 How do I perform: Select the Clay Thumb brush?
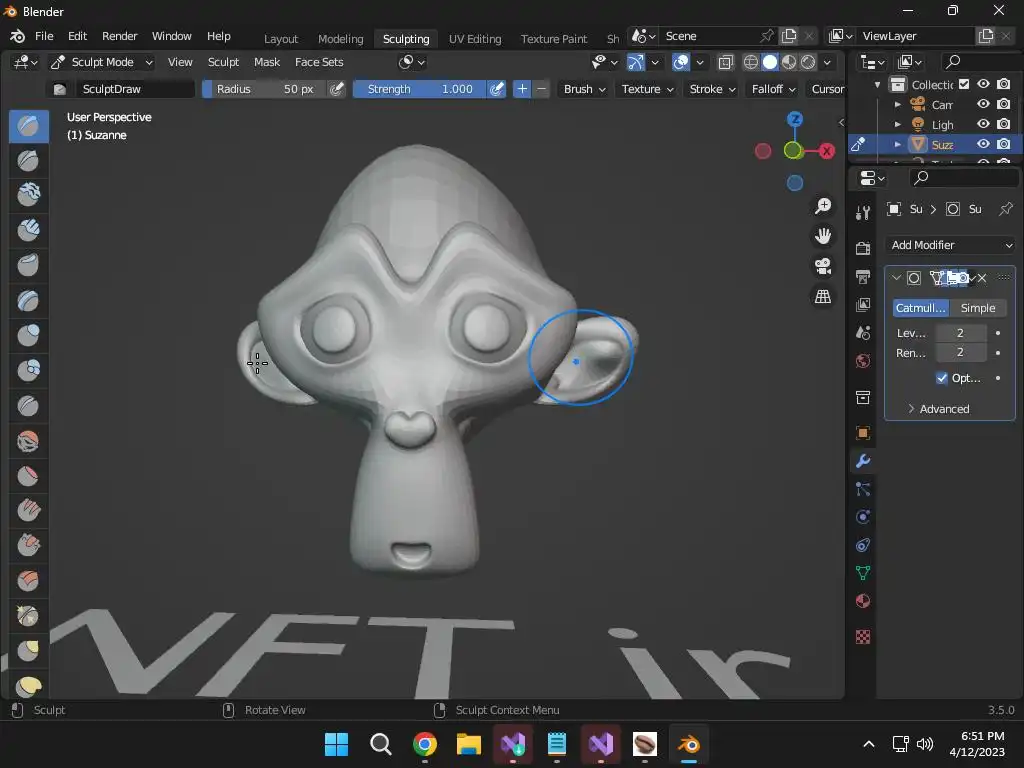(x=28, y=265)
